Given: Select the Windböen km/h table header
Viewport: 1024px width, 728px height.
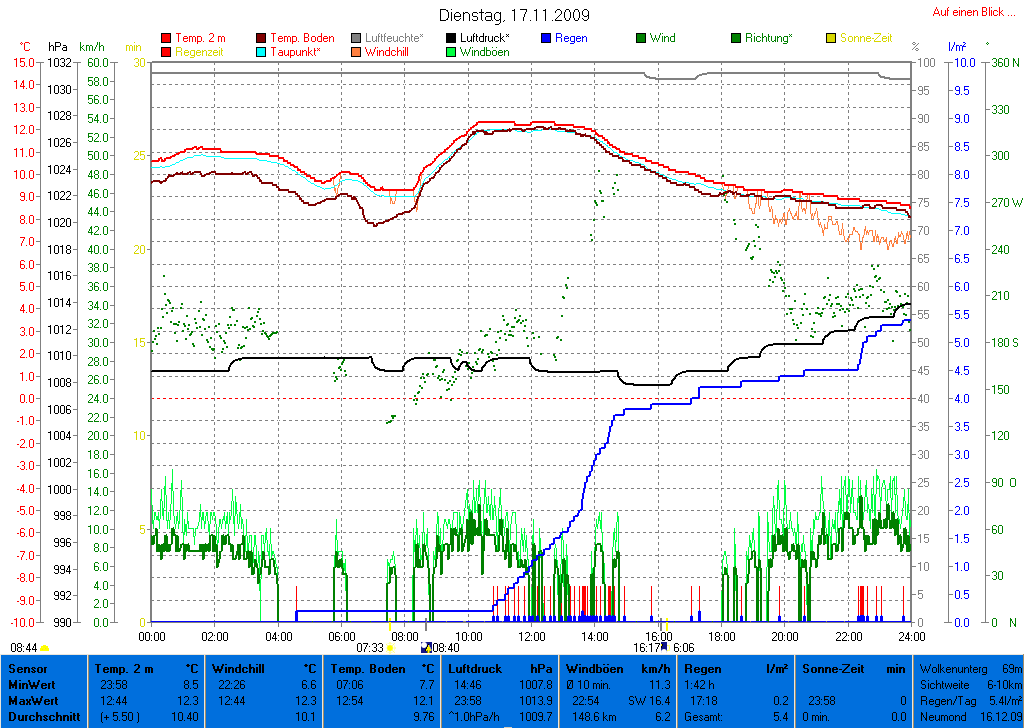Looking at the screenshot, I should (x=618, y=668).
